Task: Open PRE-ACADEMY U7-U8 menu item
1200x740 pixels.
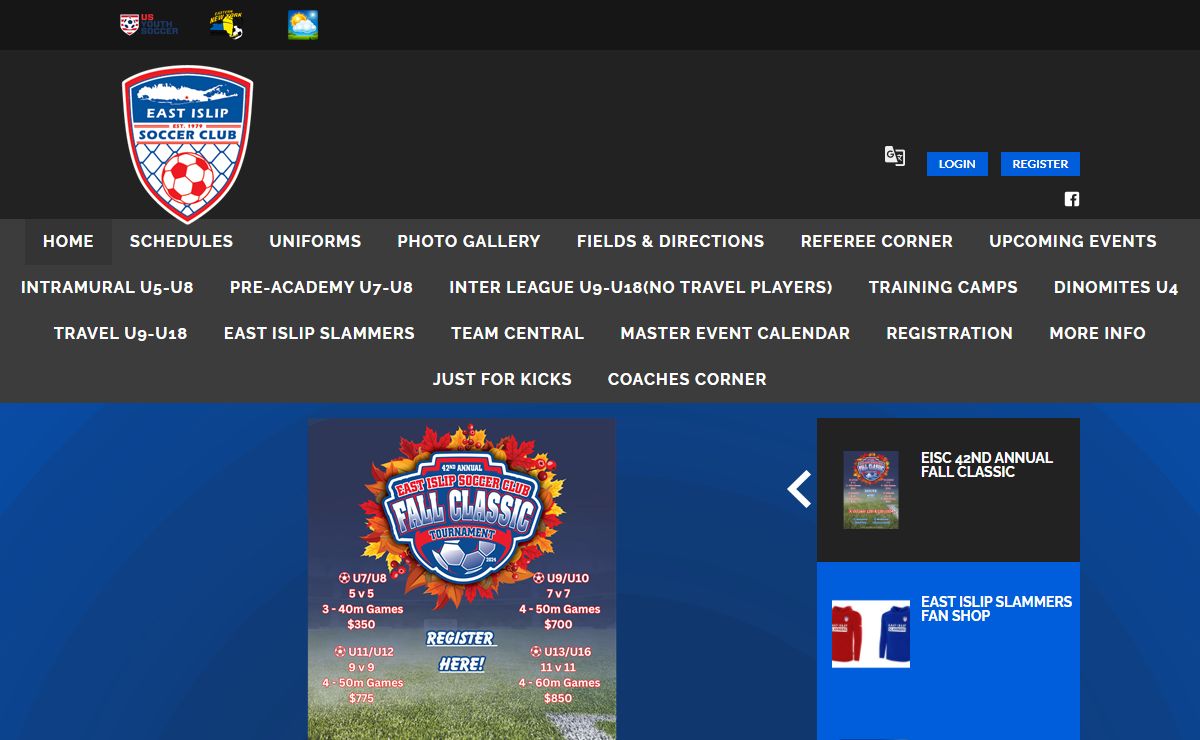Action: 321,287
